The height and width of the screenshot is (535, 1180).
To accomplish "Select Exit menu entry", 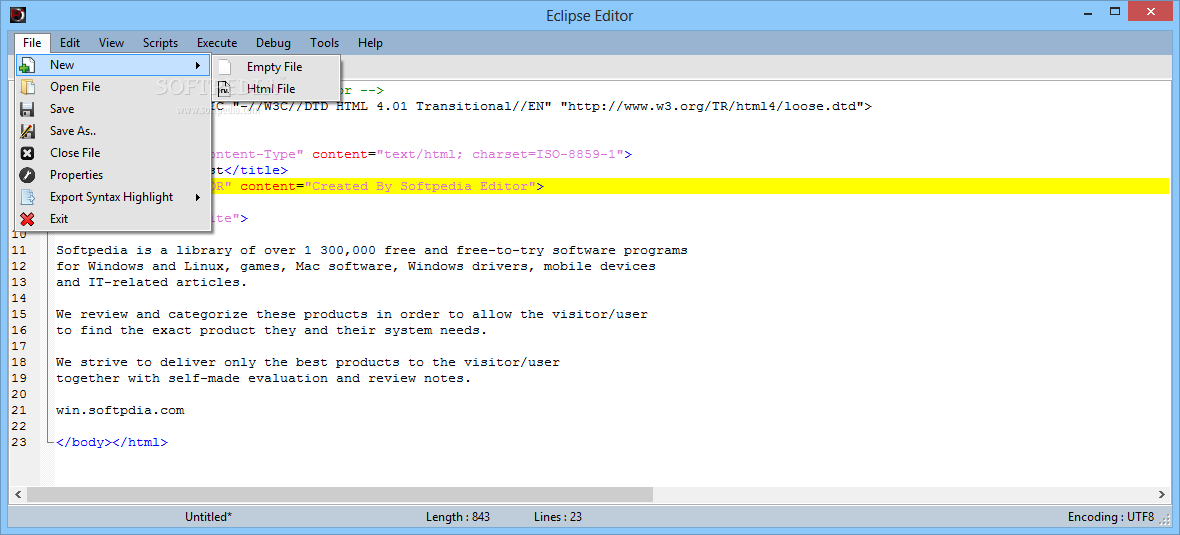I will pos(113,219).
